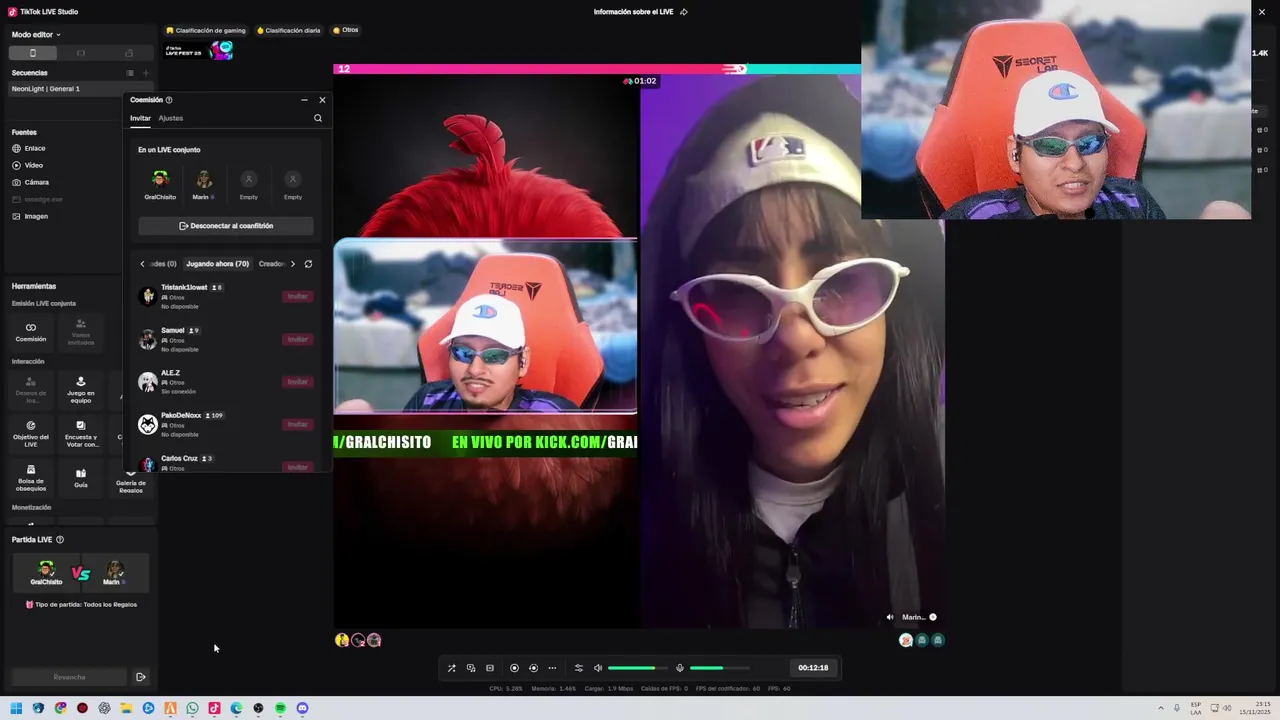Select the Vídeo source

pyautogui.click(x=28, y=165)
